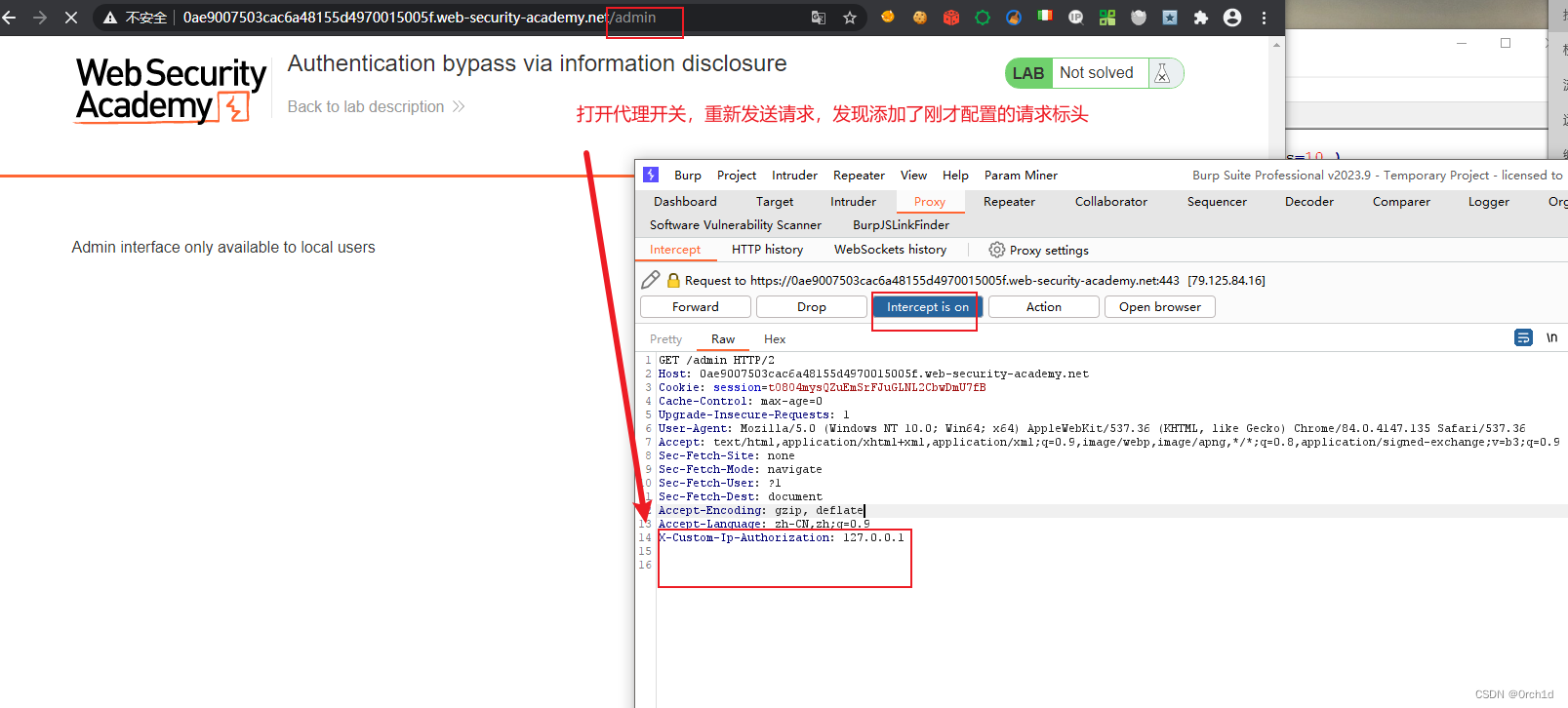
Task: Open the Help menu
Action: (955, 176)
